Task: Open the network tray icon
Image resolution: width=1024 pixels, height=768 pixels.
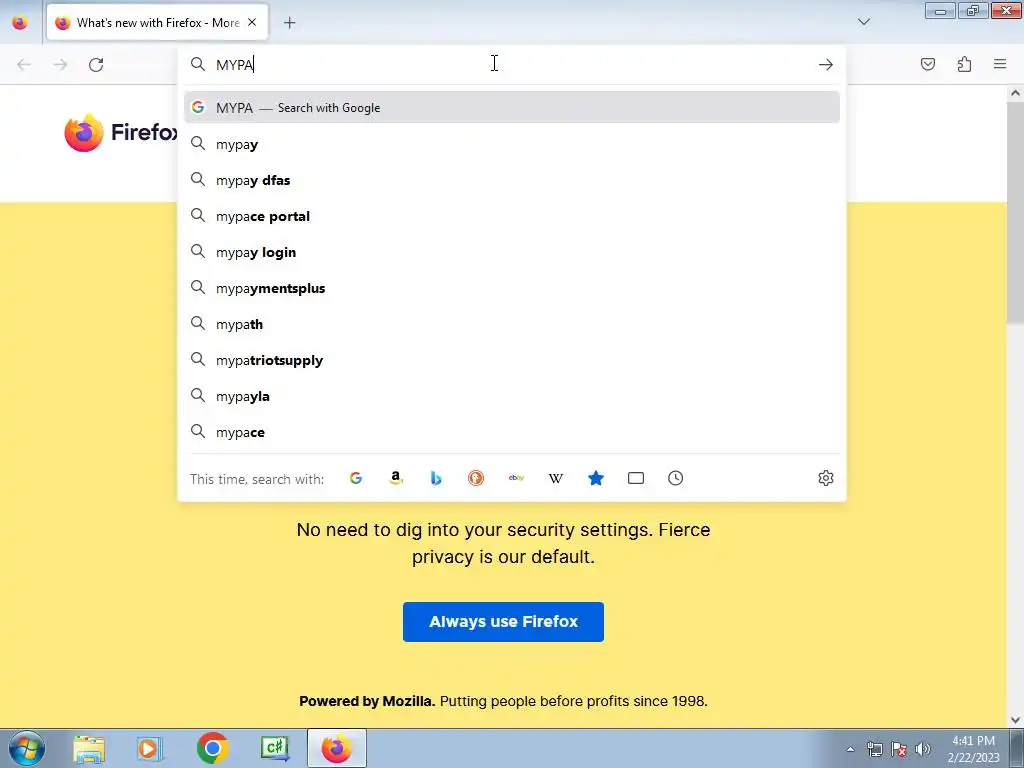Action: pyautogui.click(x=874, y=749)
